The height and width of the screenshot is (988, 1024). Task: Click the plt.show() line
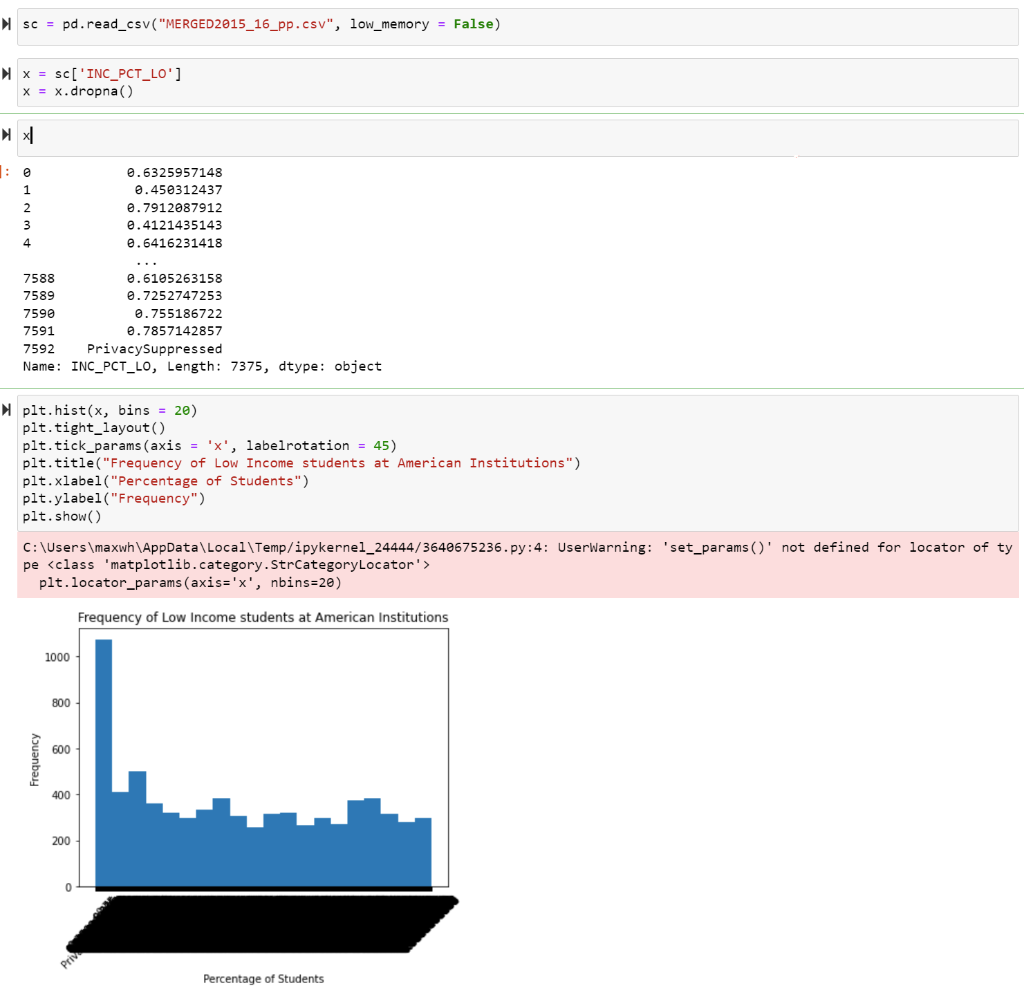tap(60, 515)
